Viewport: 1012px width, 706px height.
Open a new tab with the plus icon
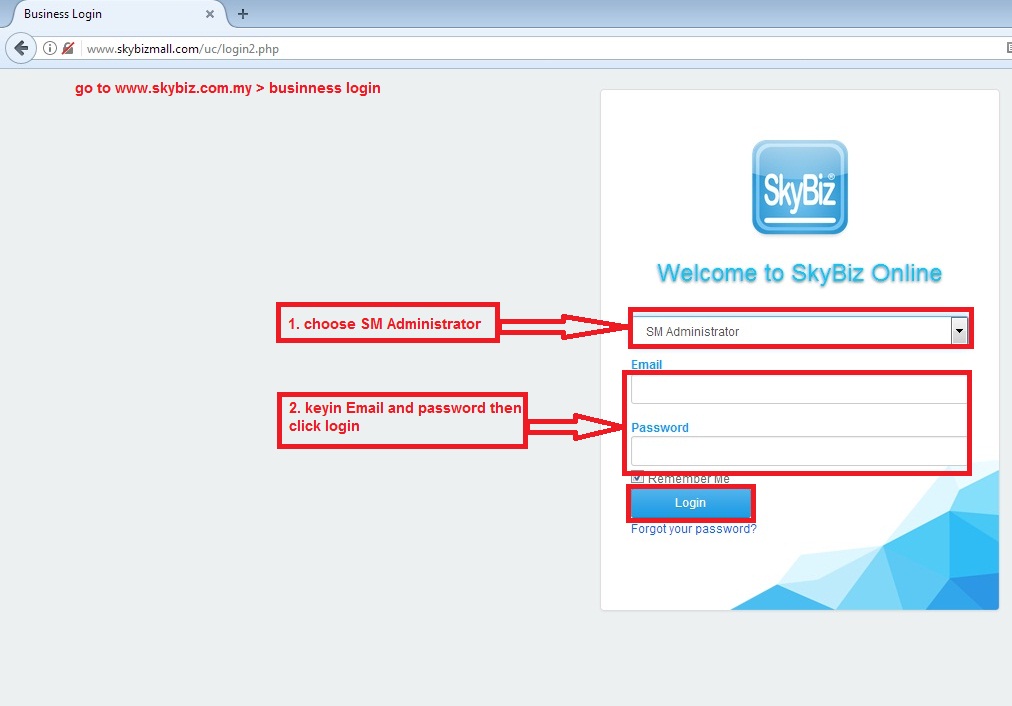click(x=241, y=14)
